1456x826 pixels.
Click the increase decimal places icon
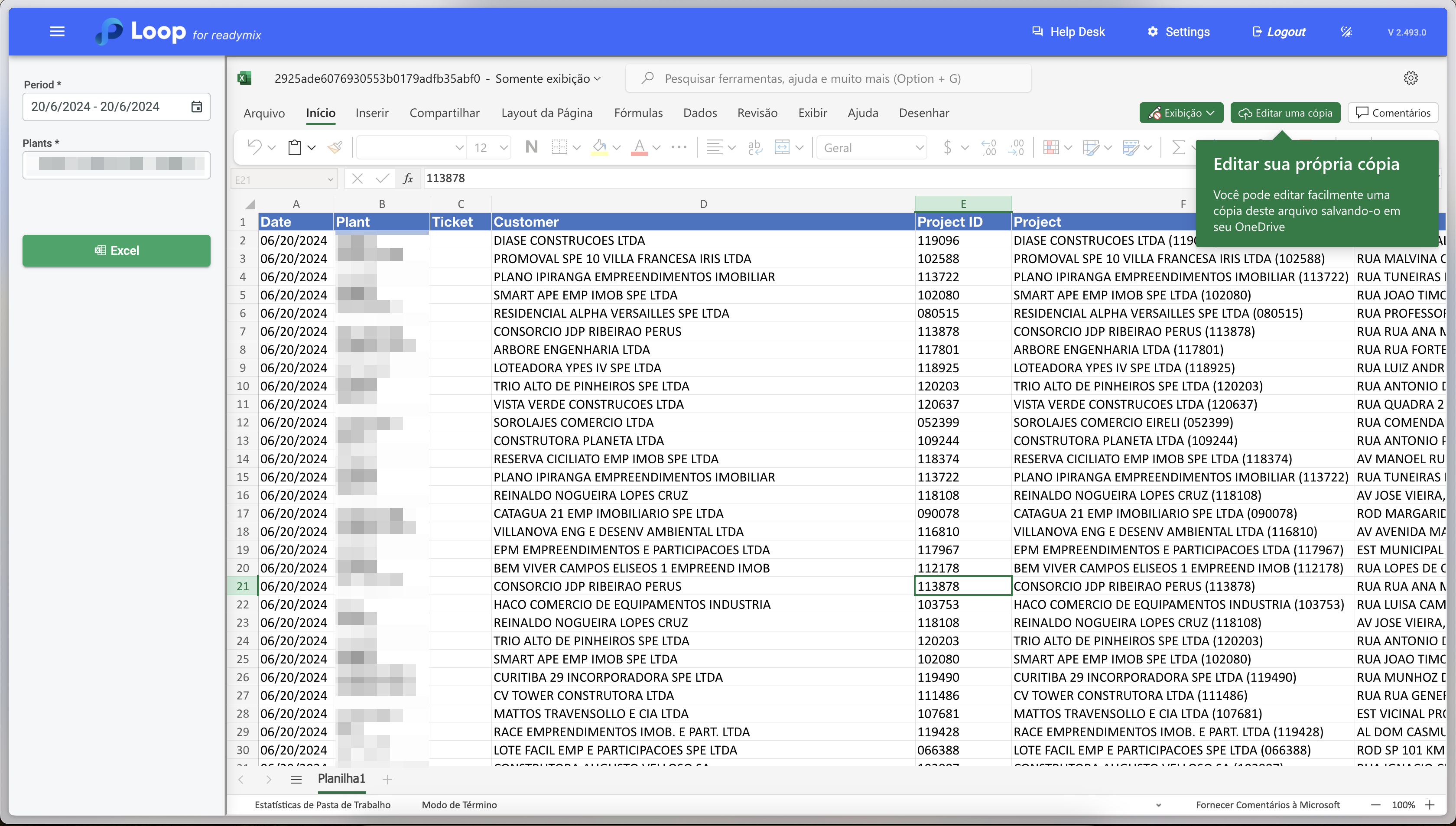[988, 147]
